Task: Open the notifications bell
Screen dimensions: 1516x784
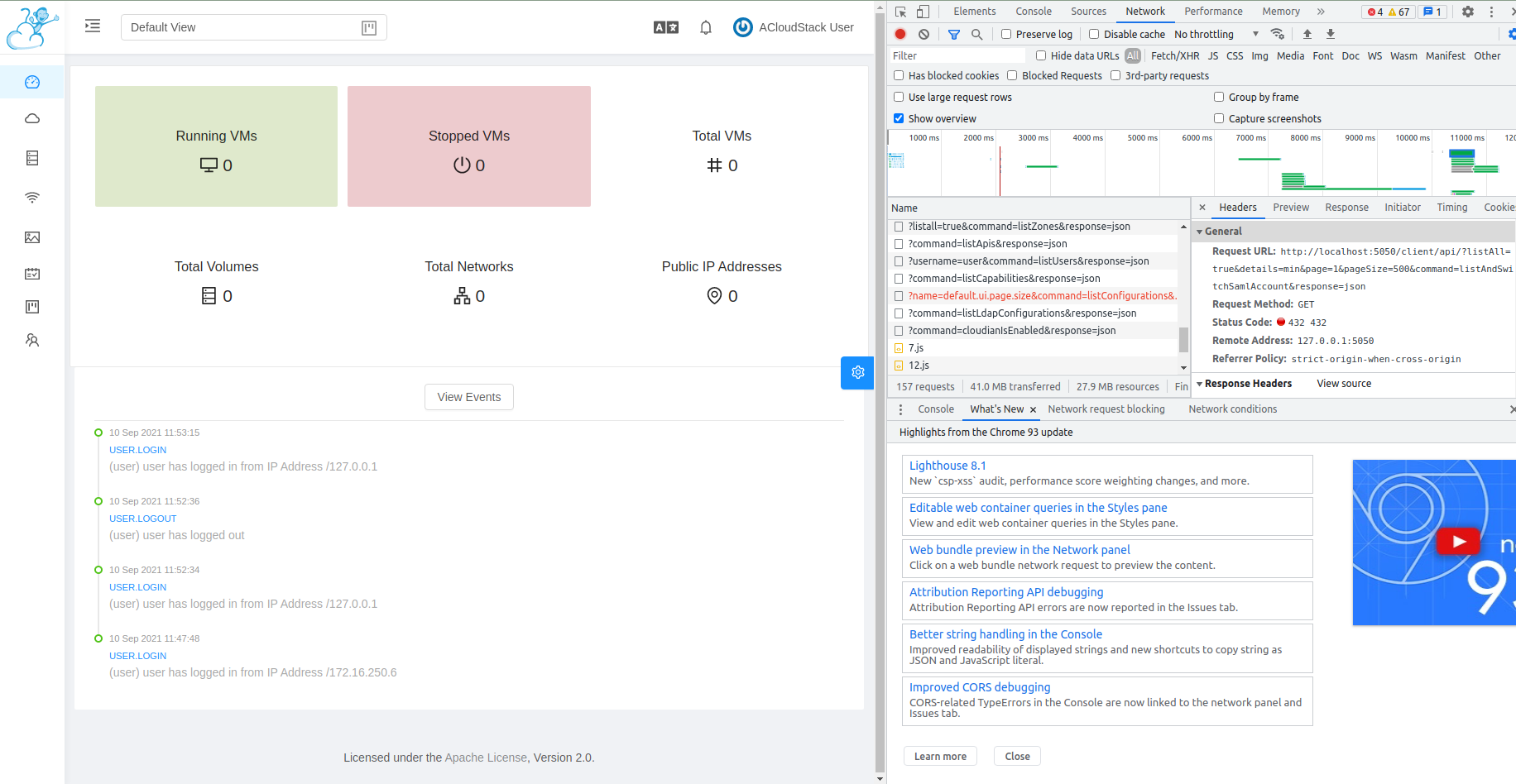Action: click(706, 27)
